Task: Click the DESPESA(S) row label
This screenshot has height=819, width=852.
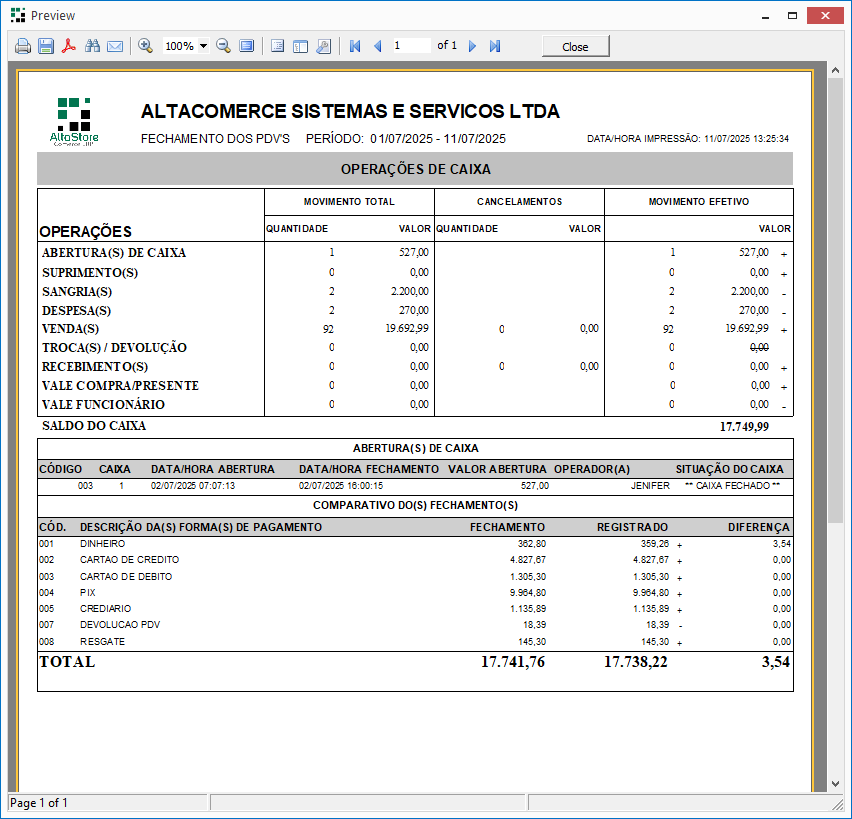Action: [x=77, y=311]
